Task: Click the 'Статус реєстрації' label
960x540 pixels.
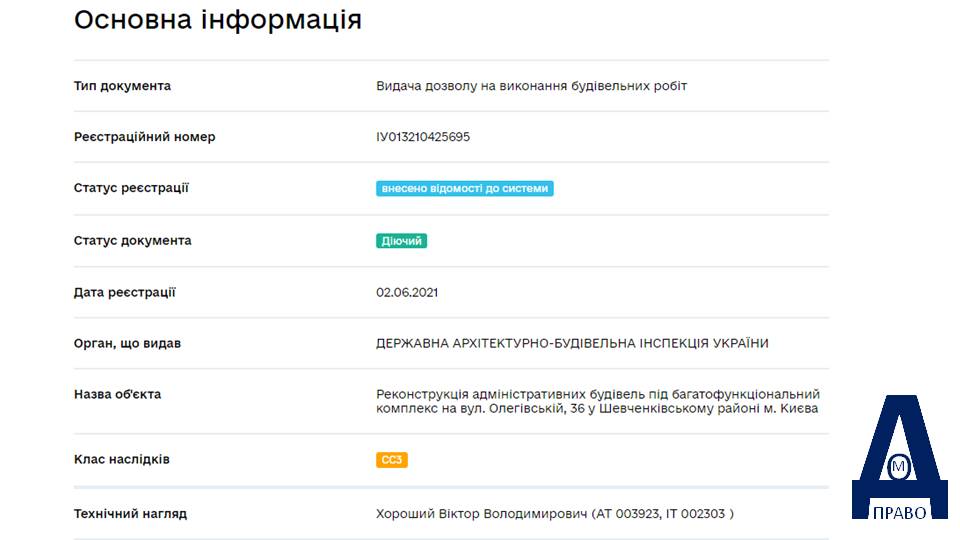Action: 131,188
